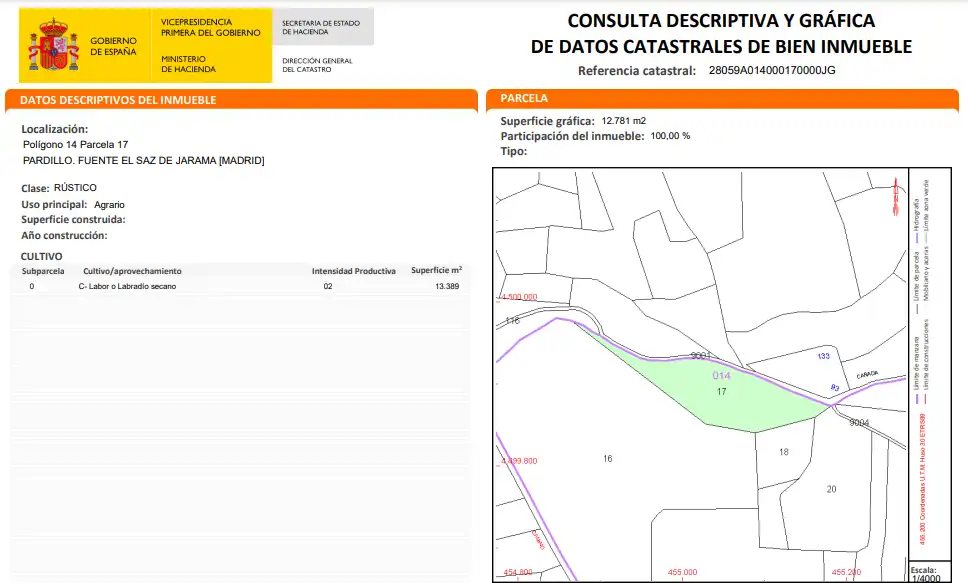Click the "Agrario" use value
968x583 pixels.
point(109,204)
